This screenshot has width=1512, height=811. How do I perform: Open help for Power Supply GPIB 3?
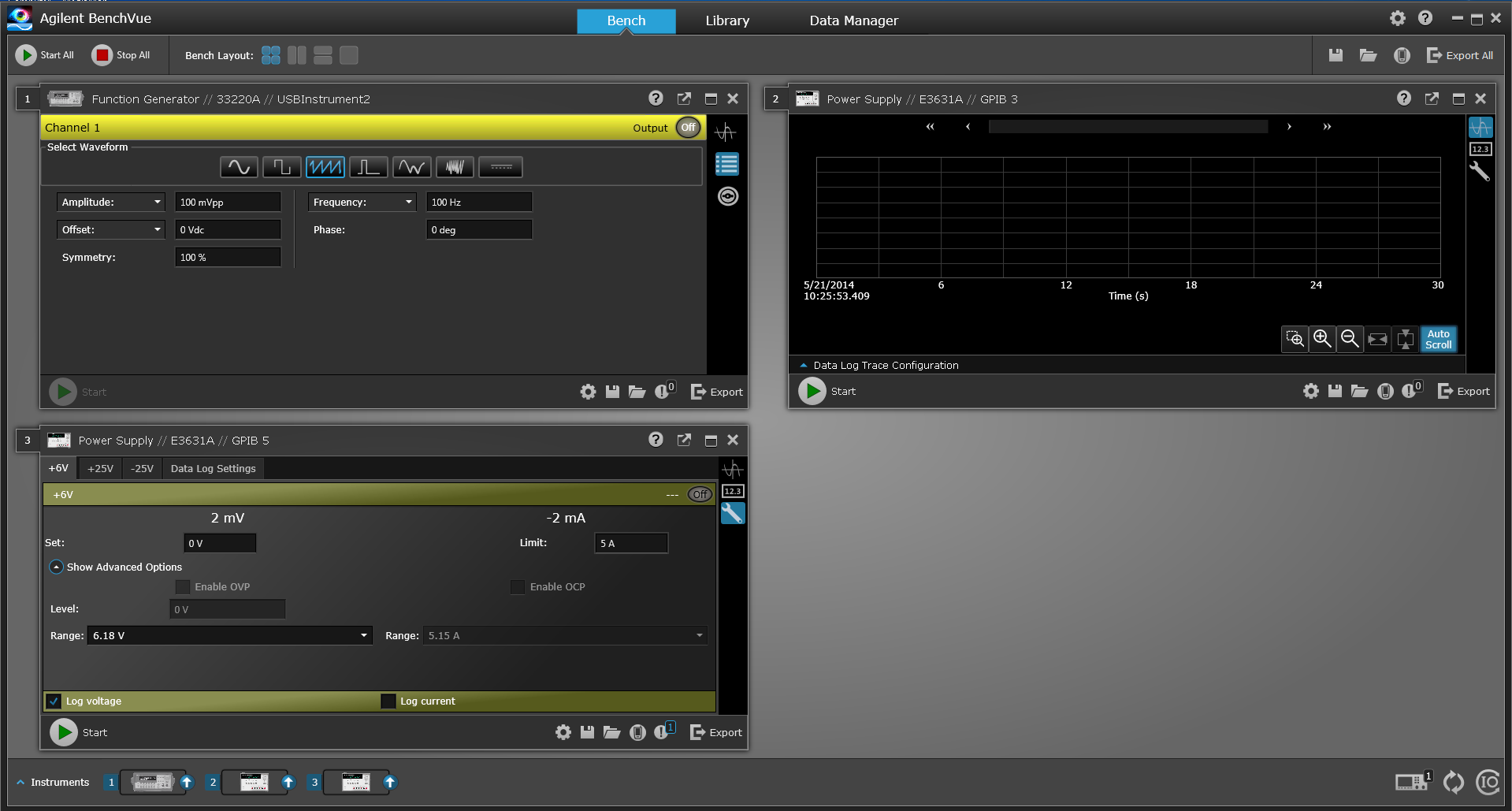[1404, 98]
